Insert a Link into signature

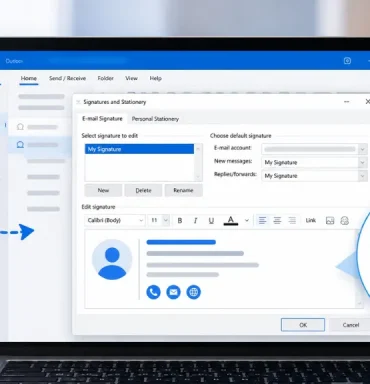(x=311, y=220)
